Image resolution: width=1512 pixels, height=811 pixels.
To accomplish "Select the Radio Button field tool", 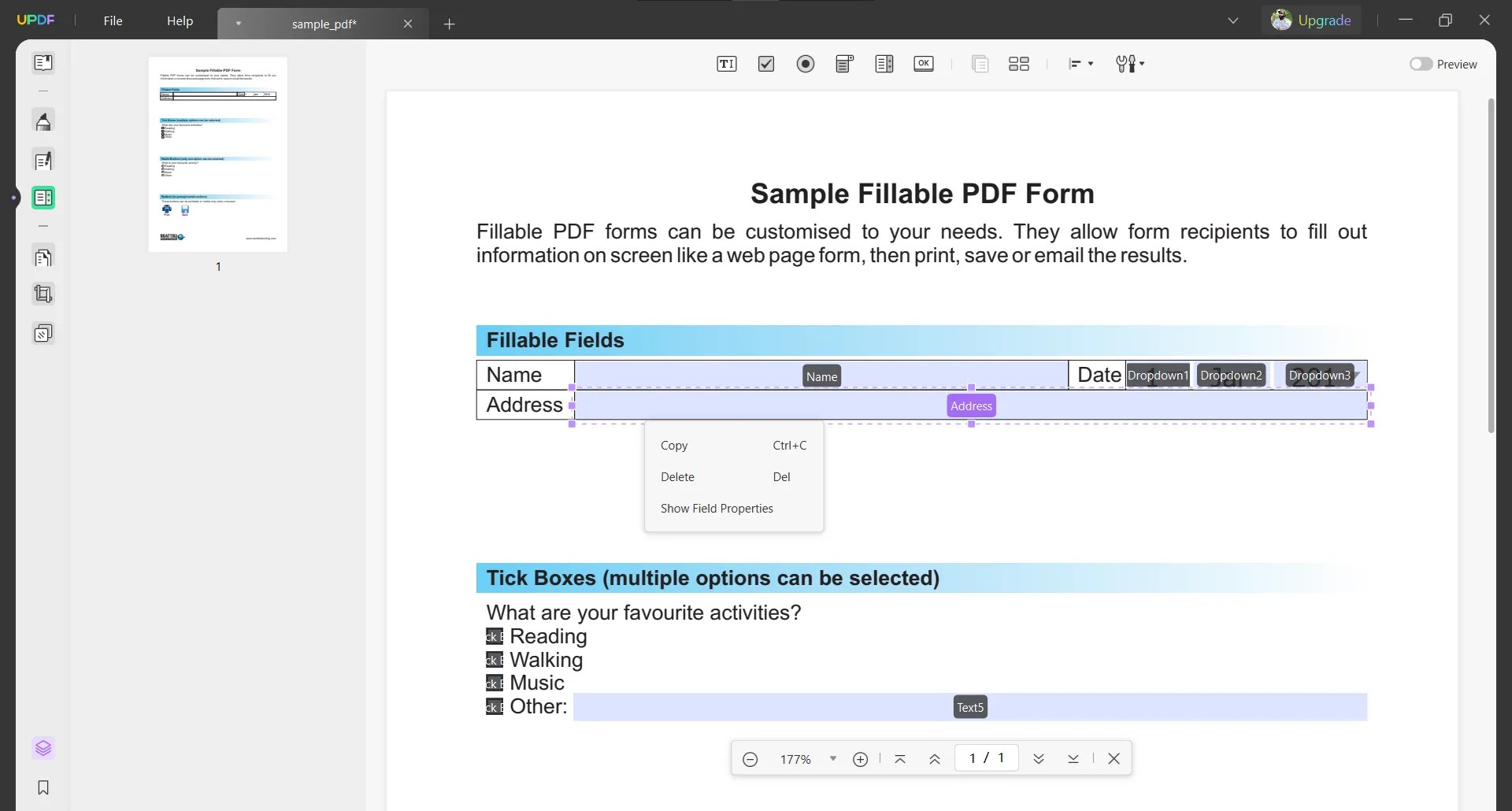I will [x=806, y=64].
